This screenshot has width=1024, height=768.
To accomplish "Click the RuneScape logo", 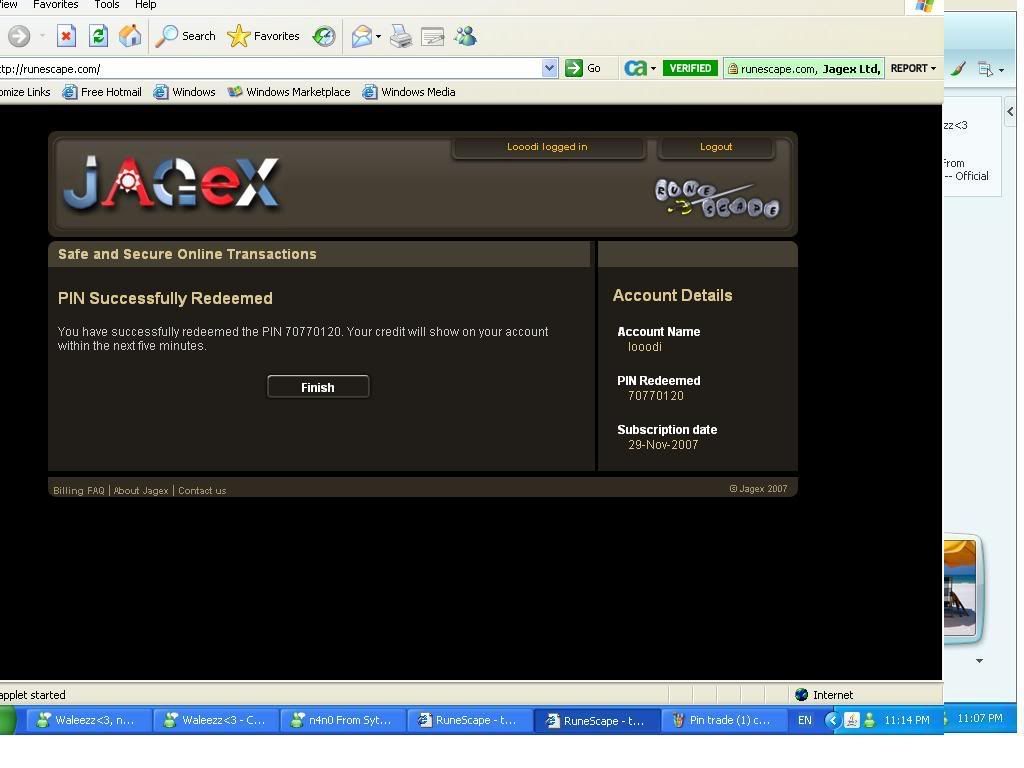I will point(716,199).
